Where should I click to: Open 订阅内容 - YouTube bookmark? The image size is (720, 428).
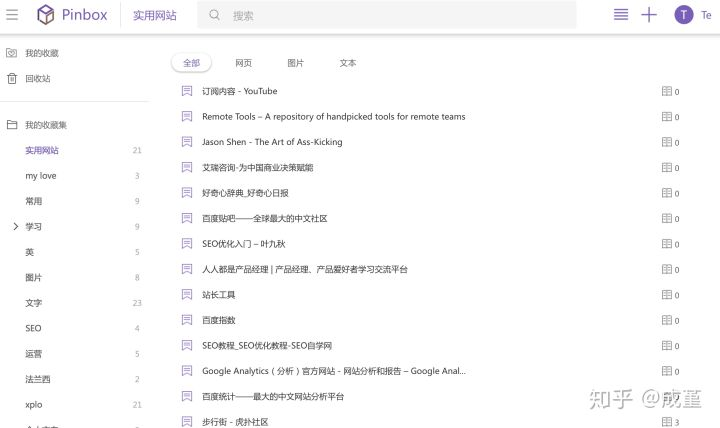[x=240, y=91]
